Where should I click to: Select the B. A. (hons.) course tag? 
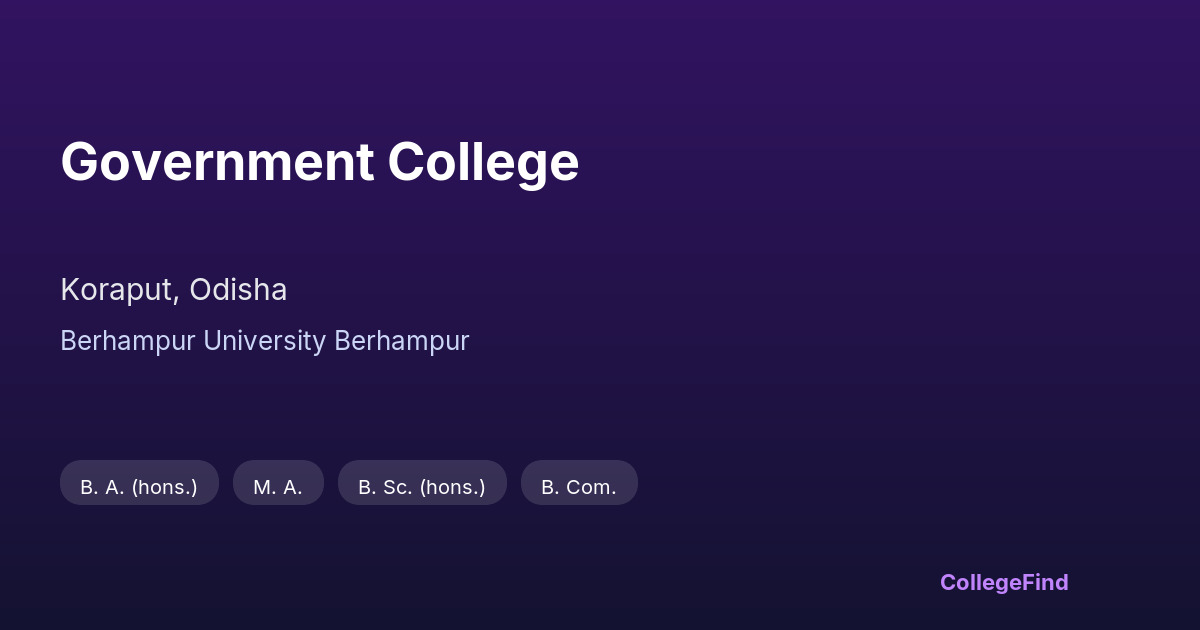[x=139, y=487]
